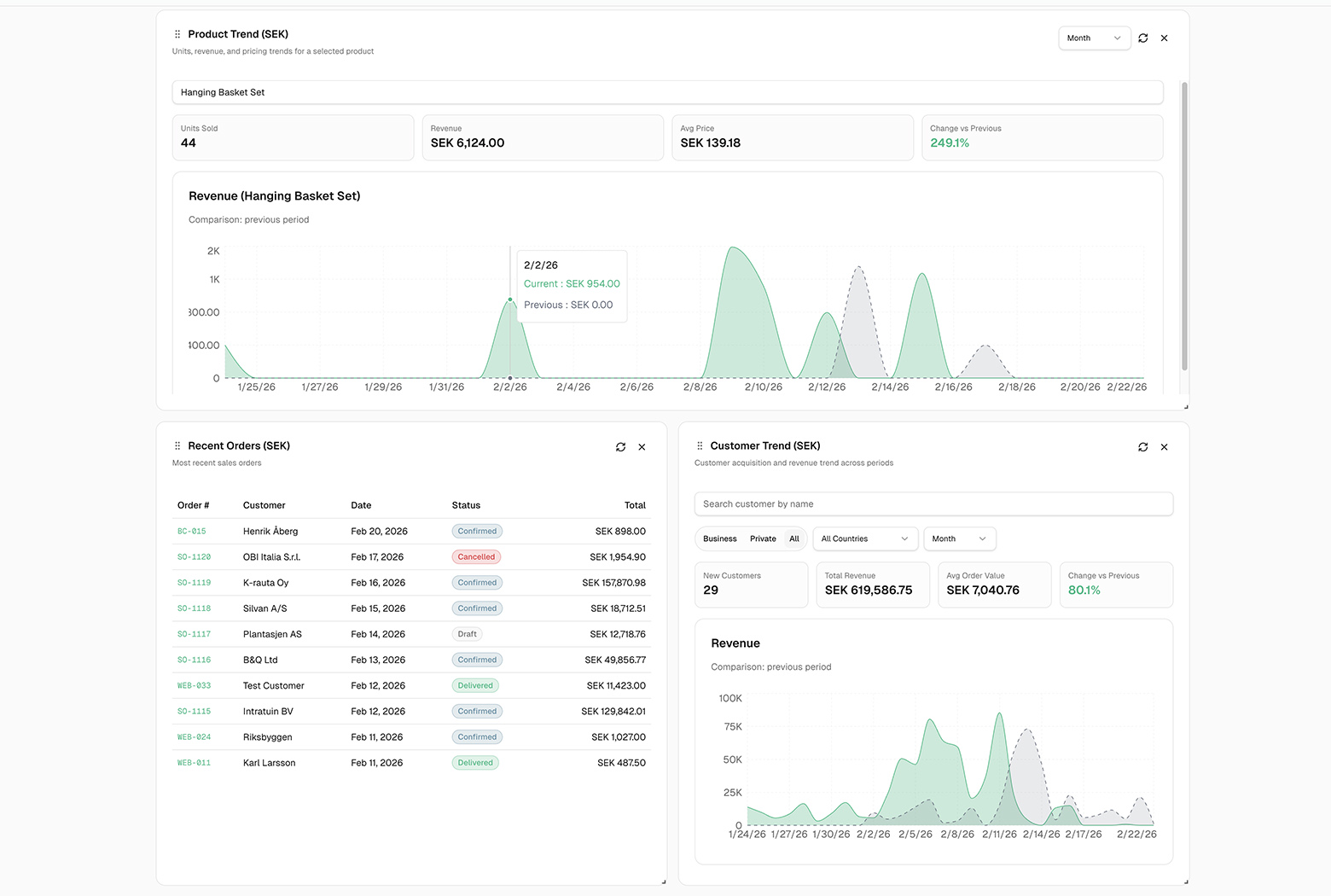
Task: Close the Recent Orders widget
Action: (x=642, y=446)
